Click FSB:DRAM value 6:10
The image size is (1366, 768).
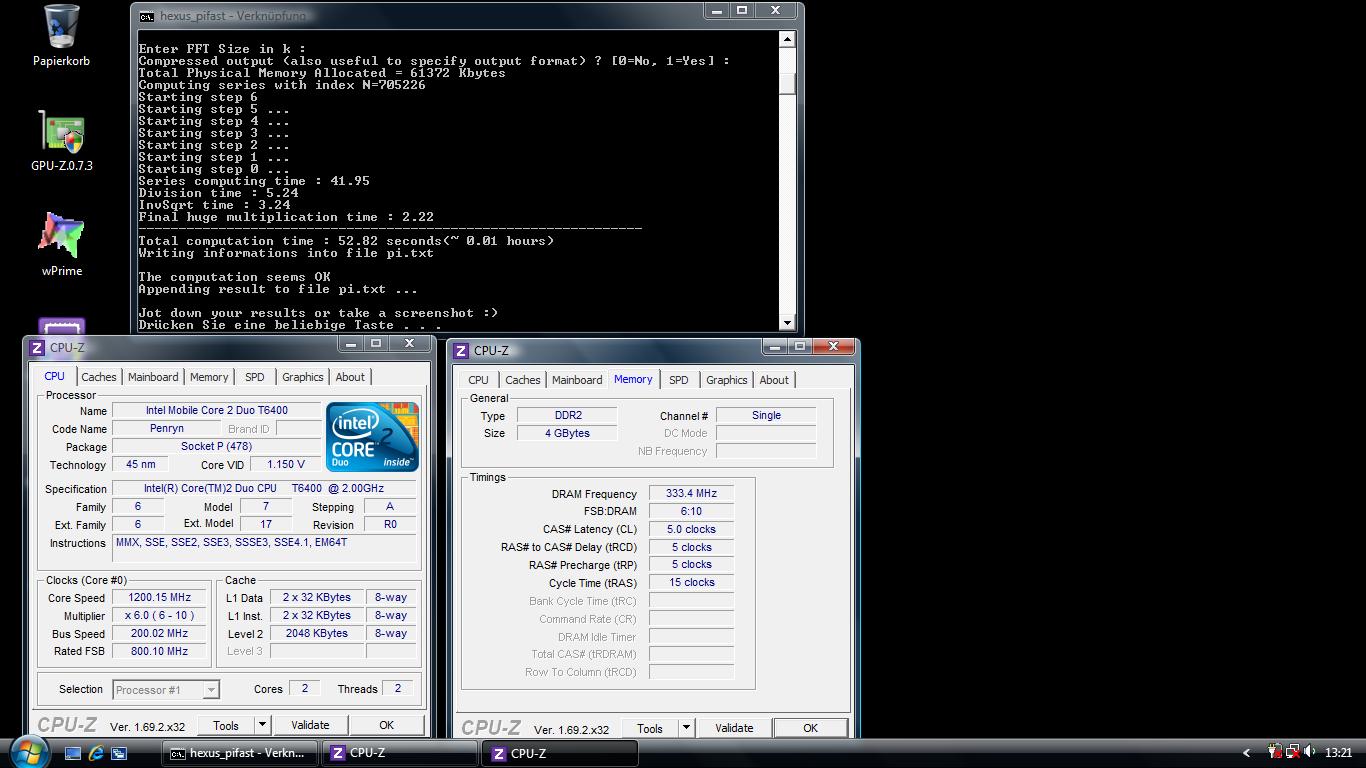[x=691, y=511]
